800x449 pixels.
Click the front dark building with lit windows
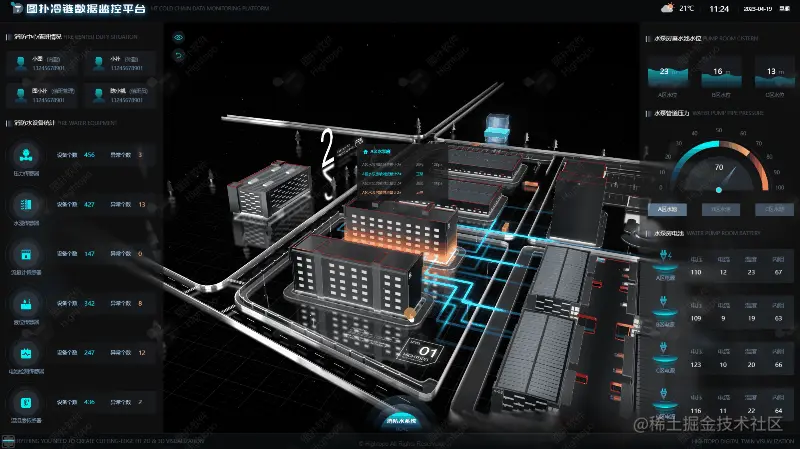tap(356, 276)
